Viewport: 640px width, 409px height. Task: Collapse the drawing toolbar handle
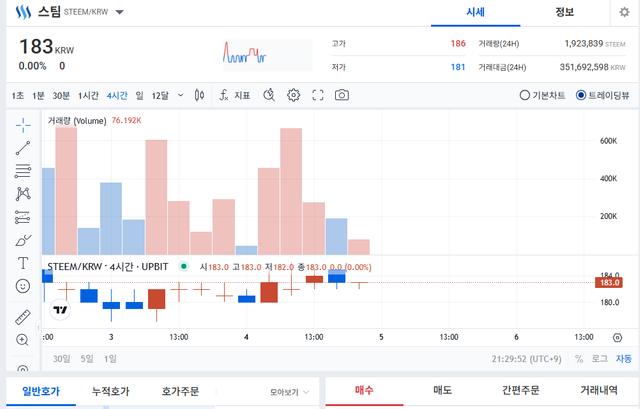(38, 327)
